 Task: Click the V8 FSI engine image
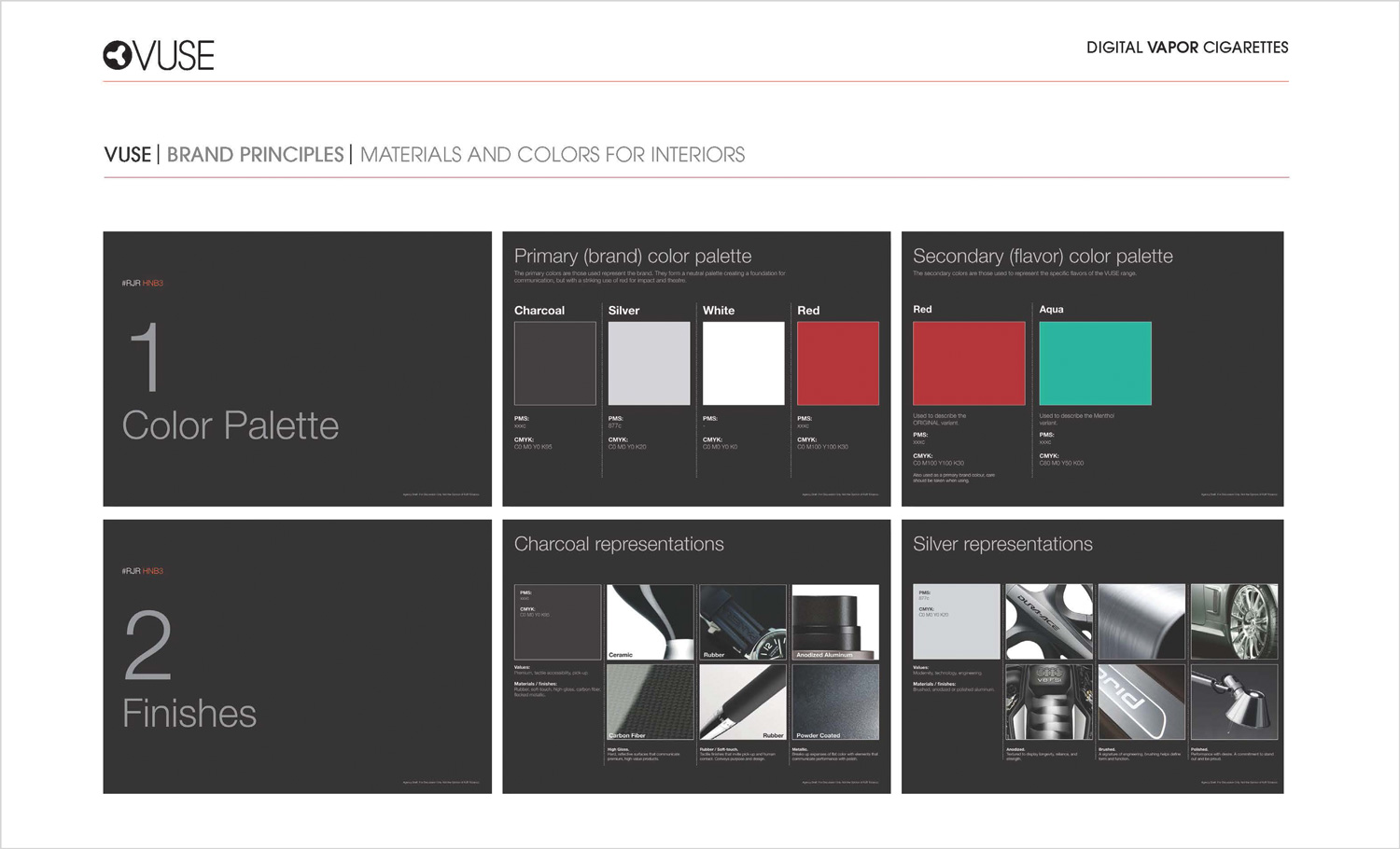(x=1048, y=702)
